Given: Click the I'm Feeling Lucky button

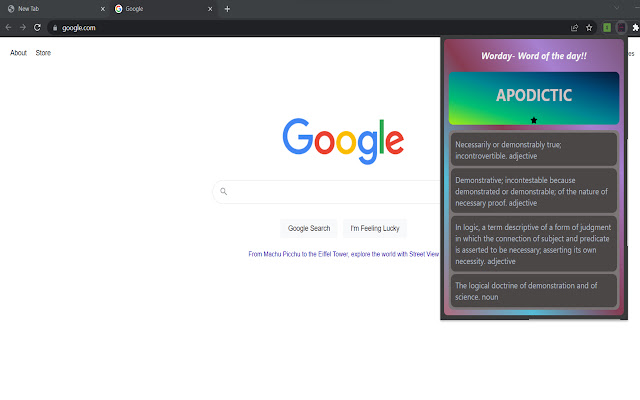Looking at the screenshot, I should coord(375,228).
